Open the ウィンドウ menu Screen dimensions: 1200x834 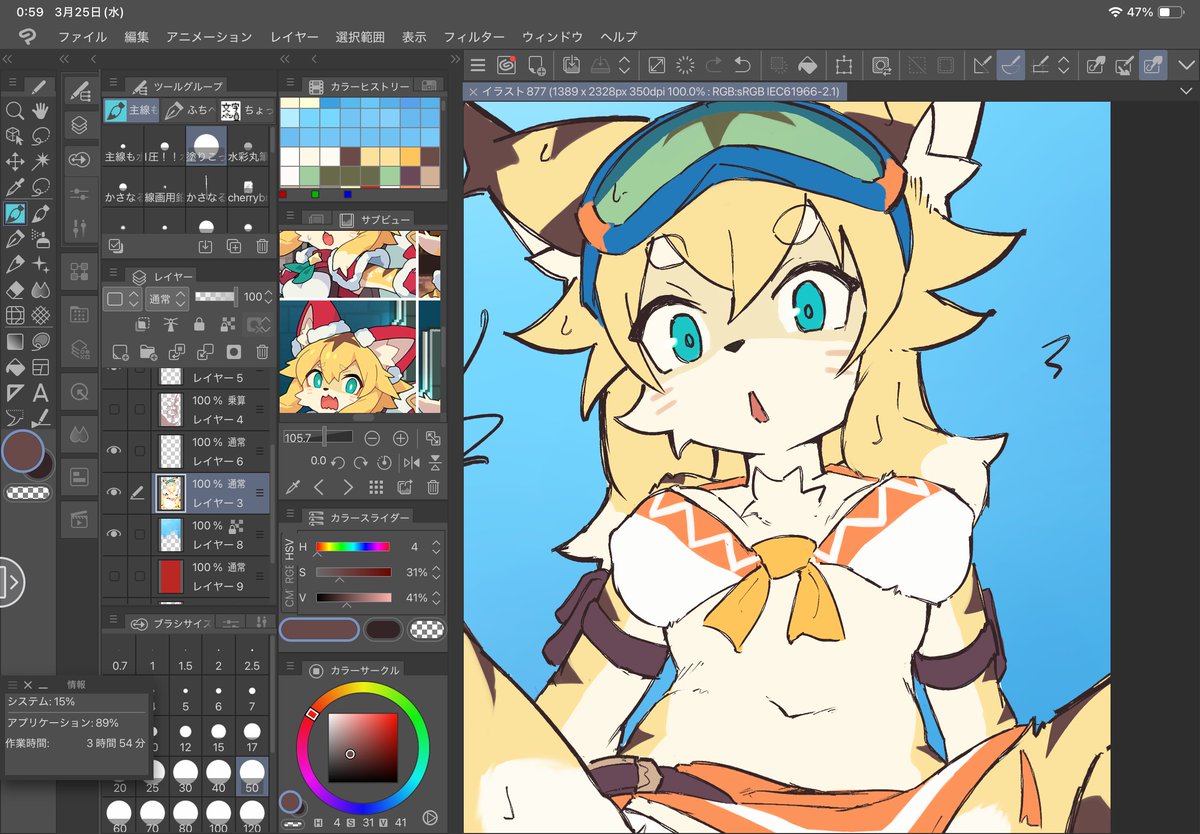[552, 37]
